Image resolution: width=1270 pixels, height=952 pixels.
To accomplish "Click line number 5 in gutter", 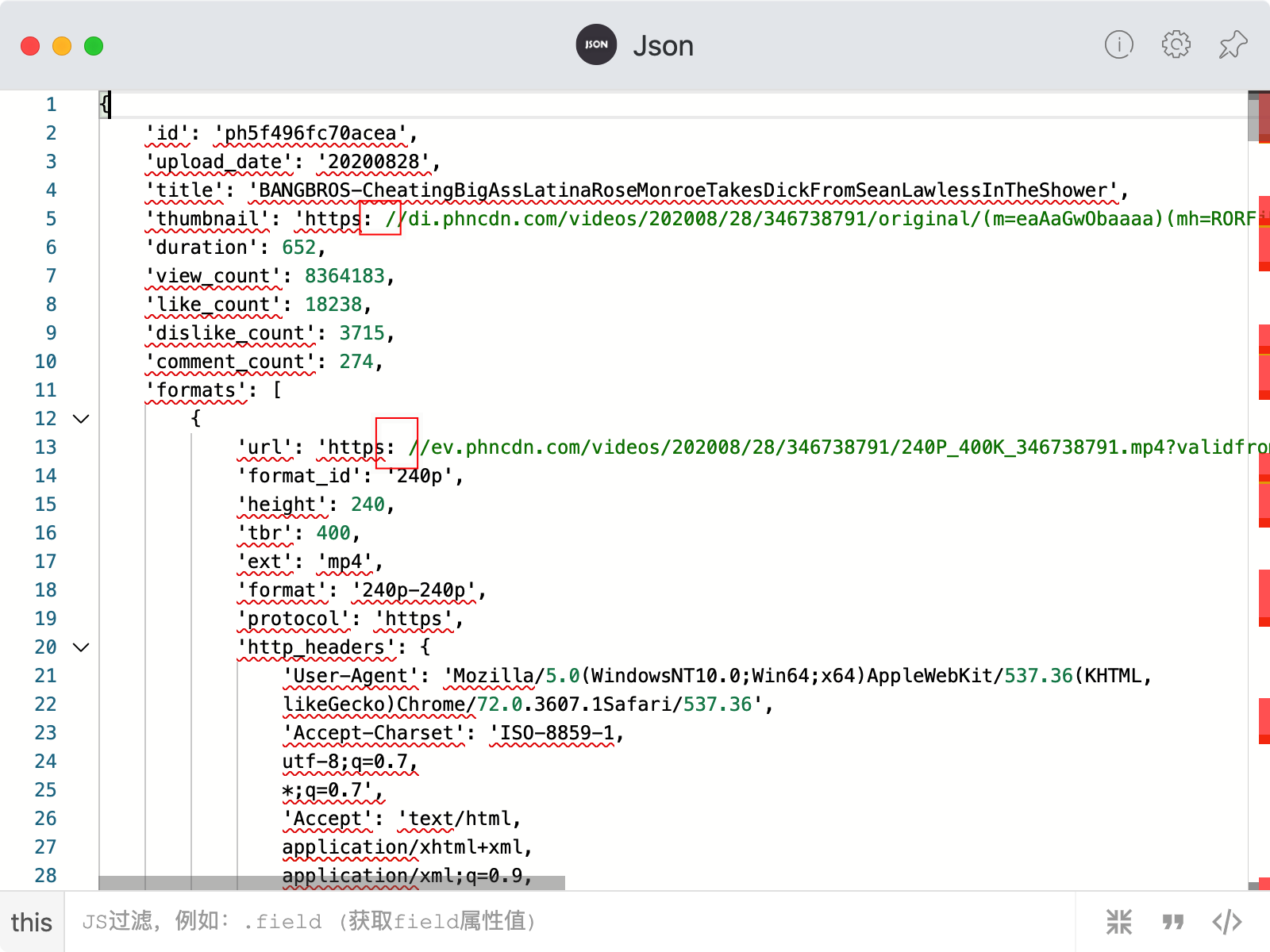I will pos(51,219).
